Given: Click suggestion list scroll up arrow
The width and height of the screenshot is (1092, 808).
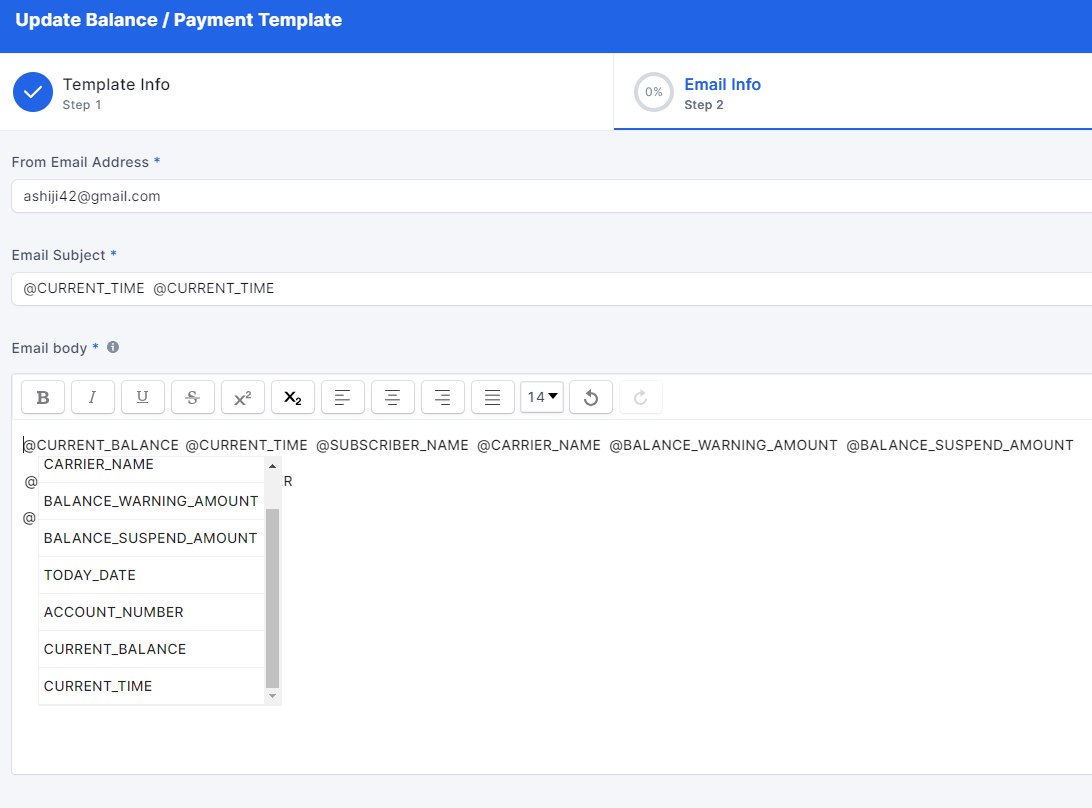Looking at the screenshot, I should pos(272,466).
